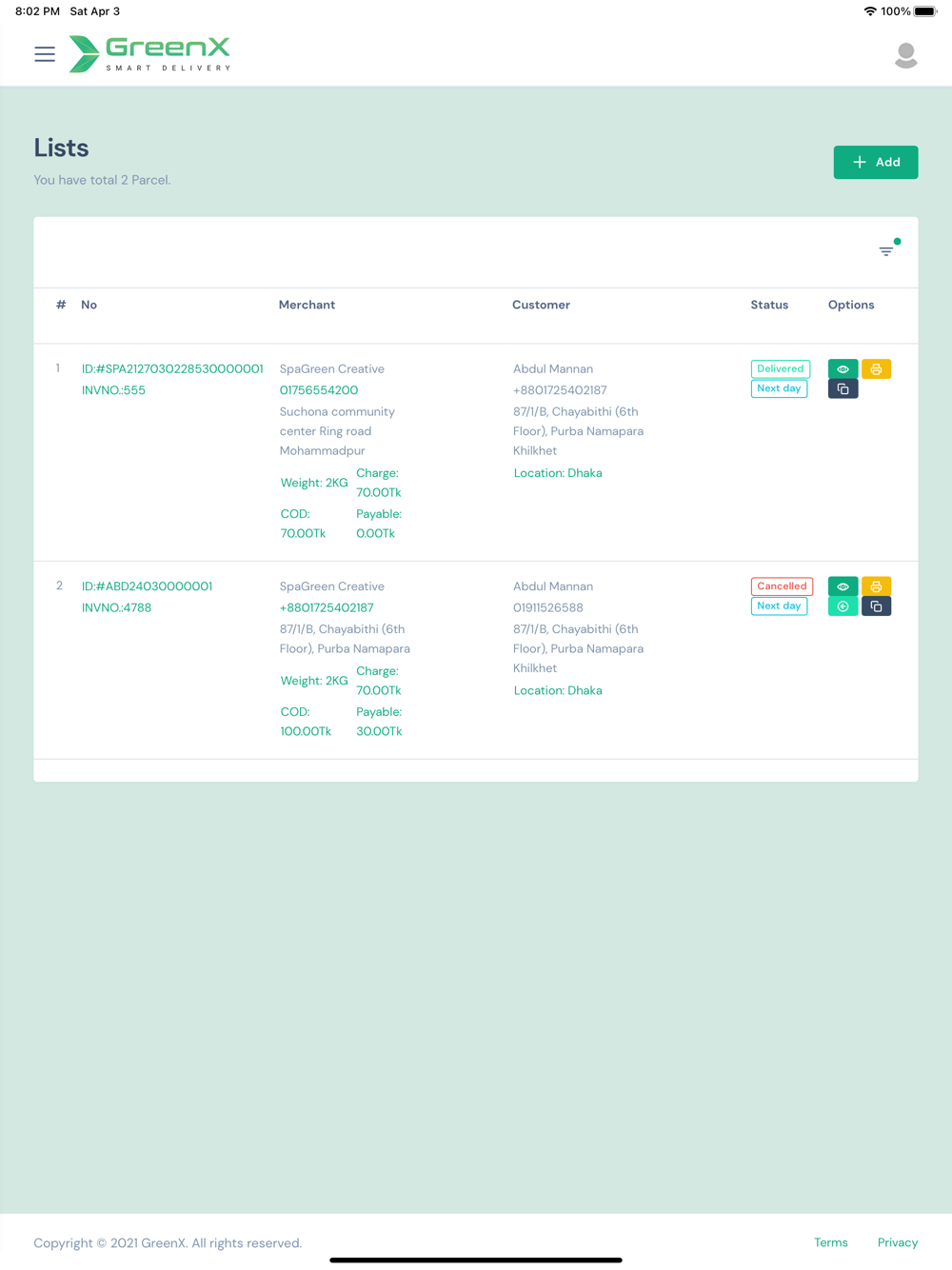
Task: Click the Status column header
Action: coord(769,305)
